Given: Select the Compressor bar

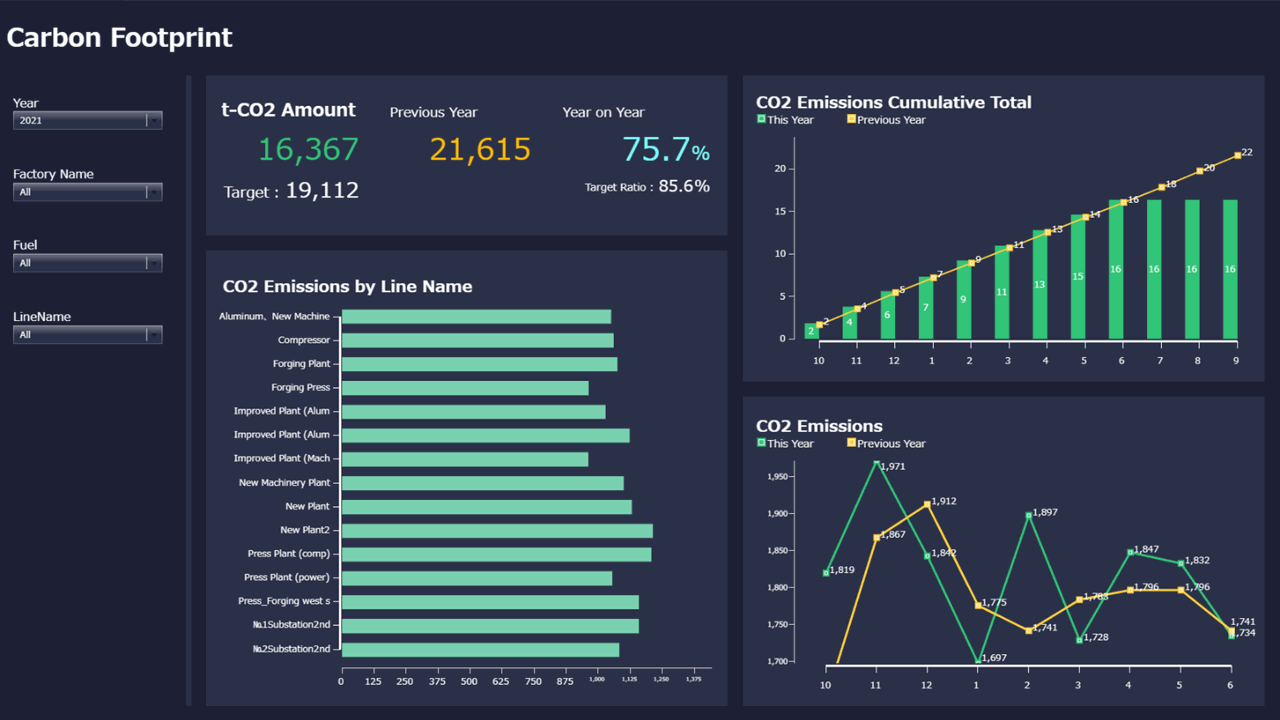Looking at the screenshot, I should (478, 340).
